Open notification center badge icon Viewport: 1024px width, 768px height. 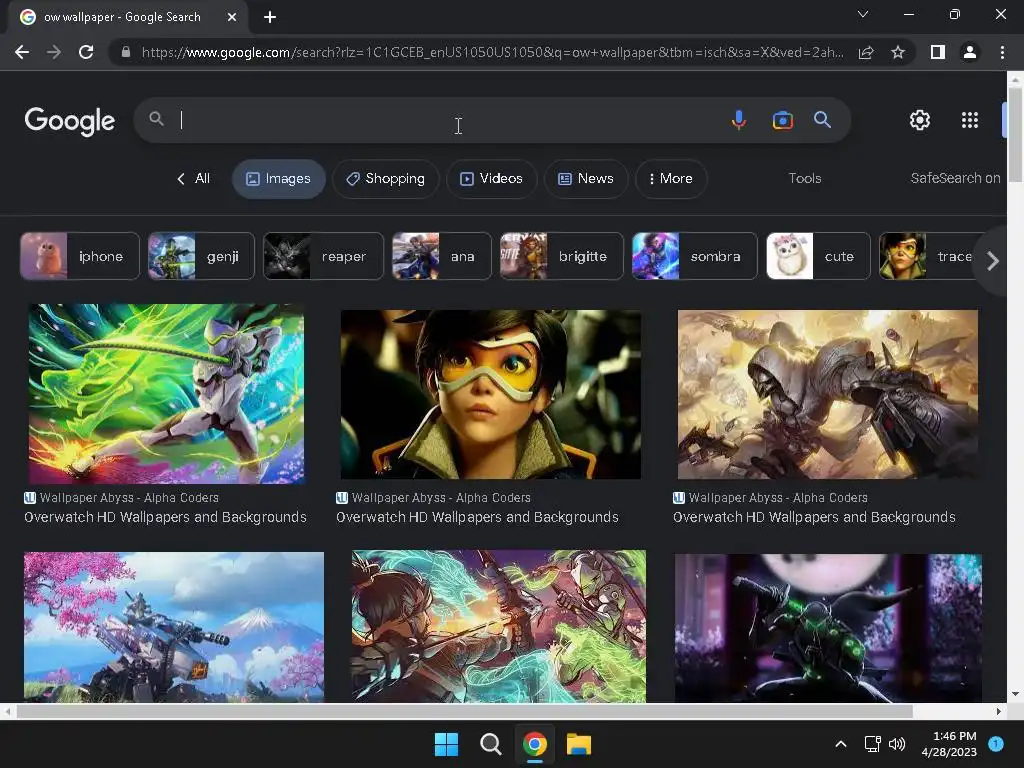tap(996, 744)
